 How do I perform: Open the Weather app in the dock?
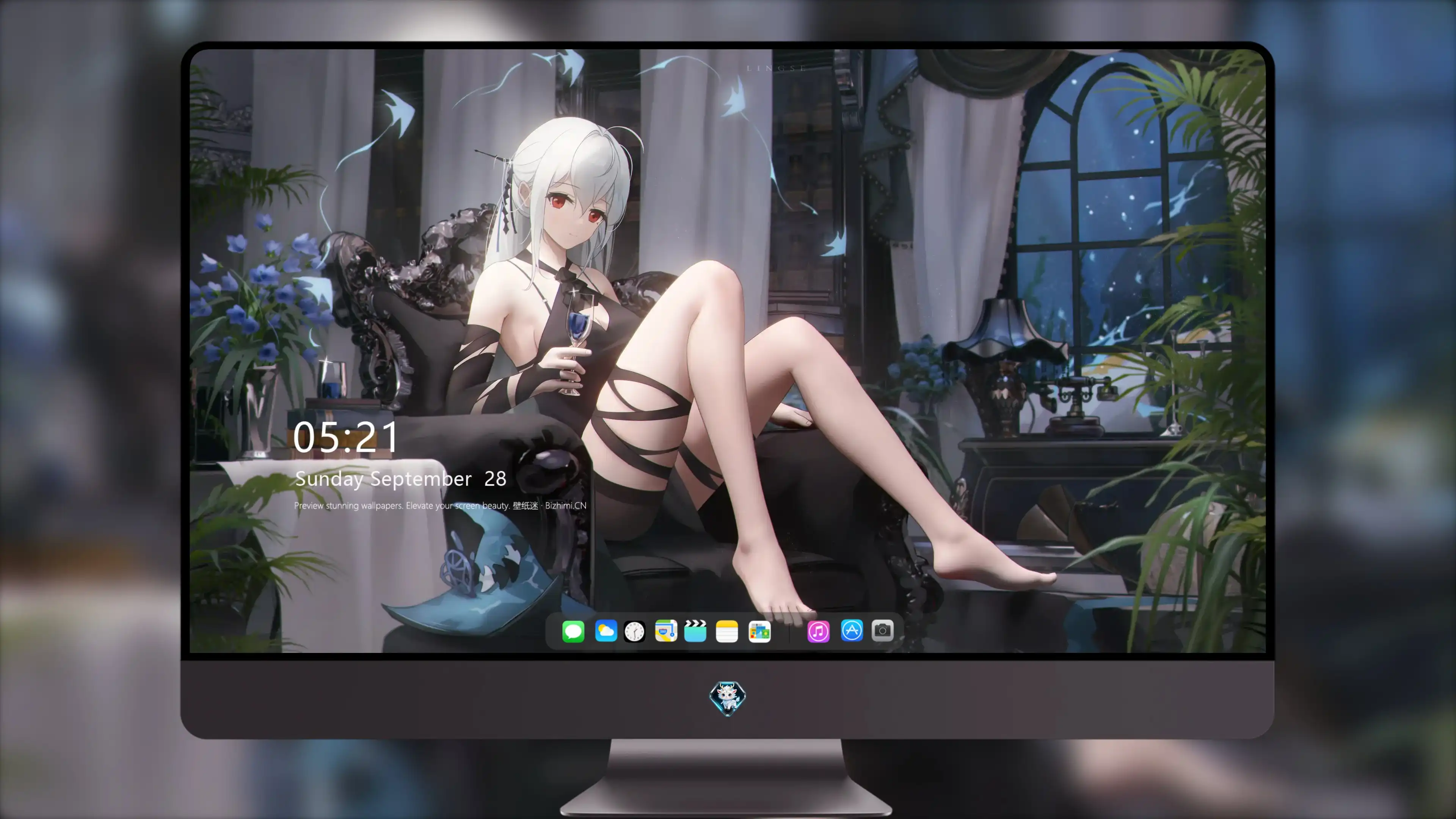606,631
